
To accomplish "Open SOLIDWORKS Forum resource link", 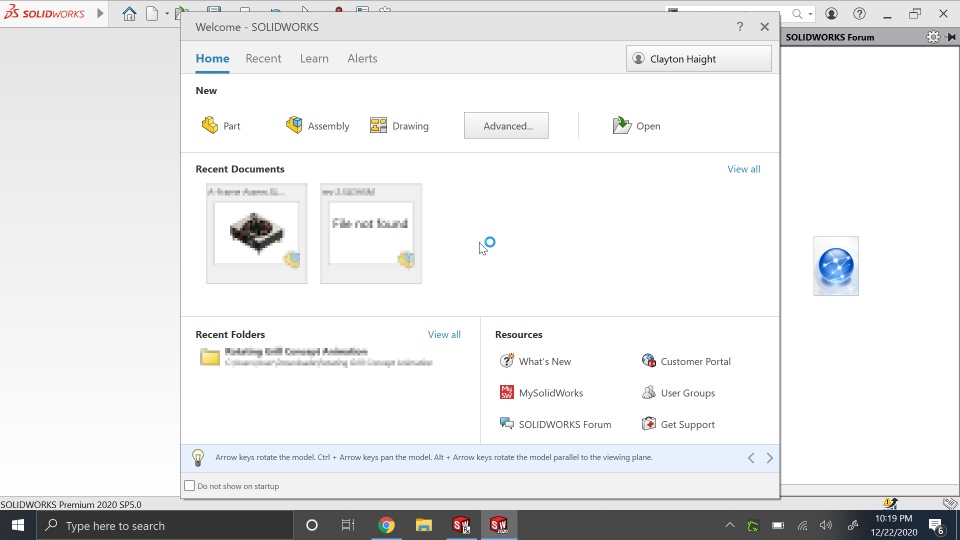I will coord(556,424).
